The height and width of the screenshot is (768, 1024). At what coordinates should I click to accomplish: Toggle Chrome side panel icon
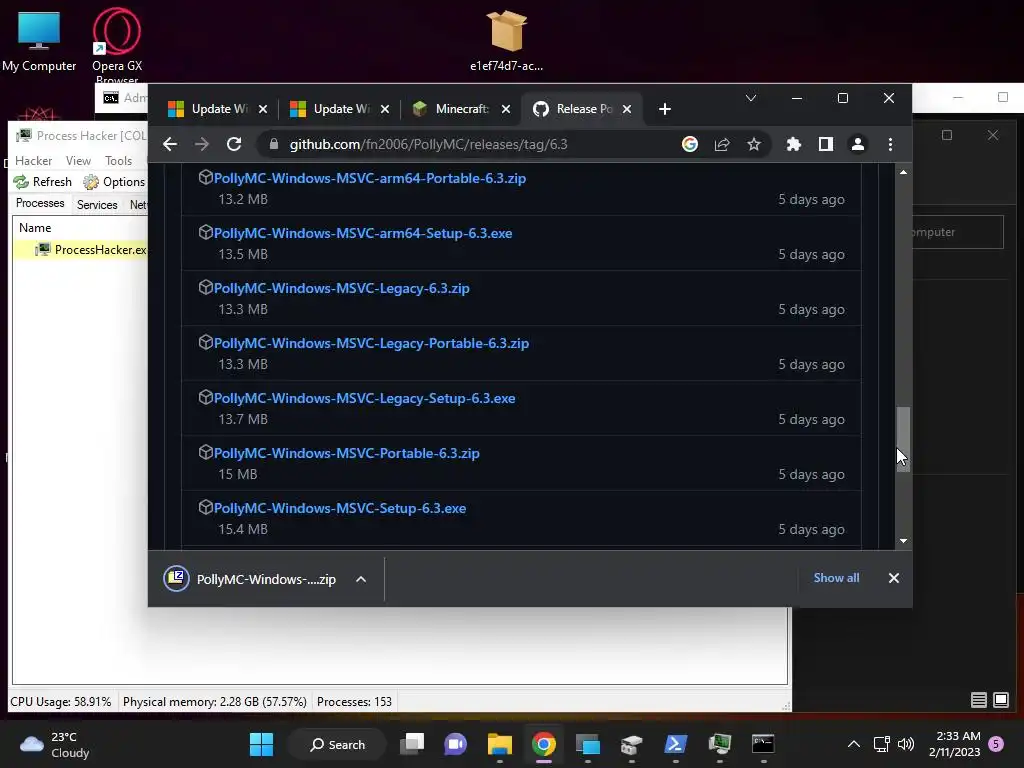pos(825,144)
